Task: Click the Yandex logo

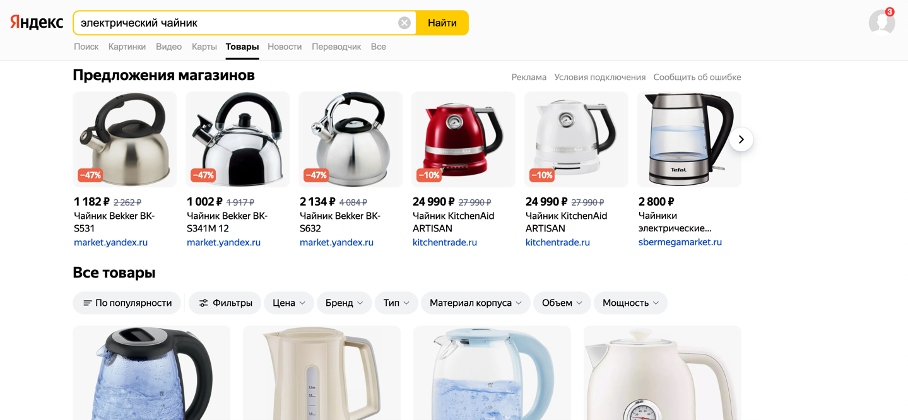Action: (x=36, y=22)
